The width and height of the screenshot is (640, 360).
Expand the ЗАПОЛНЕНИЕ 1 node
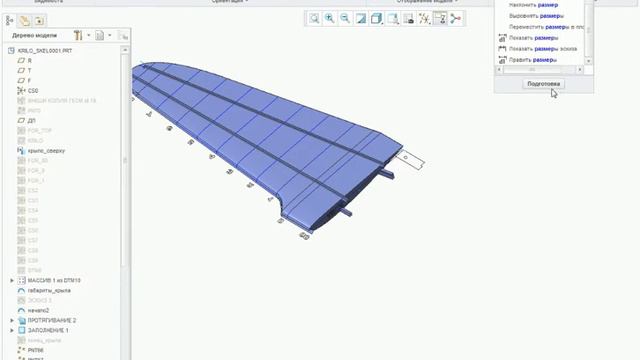[x=12, y=330]
